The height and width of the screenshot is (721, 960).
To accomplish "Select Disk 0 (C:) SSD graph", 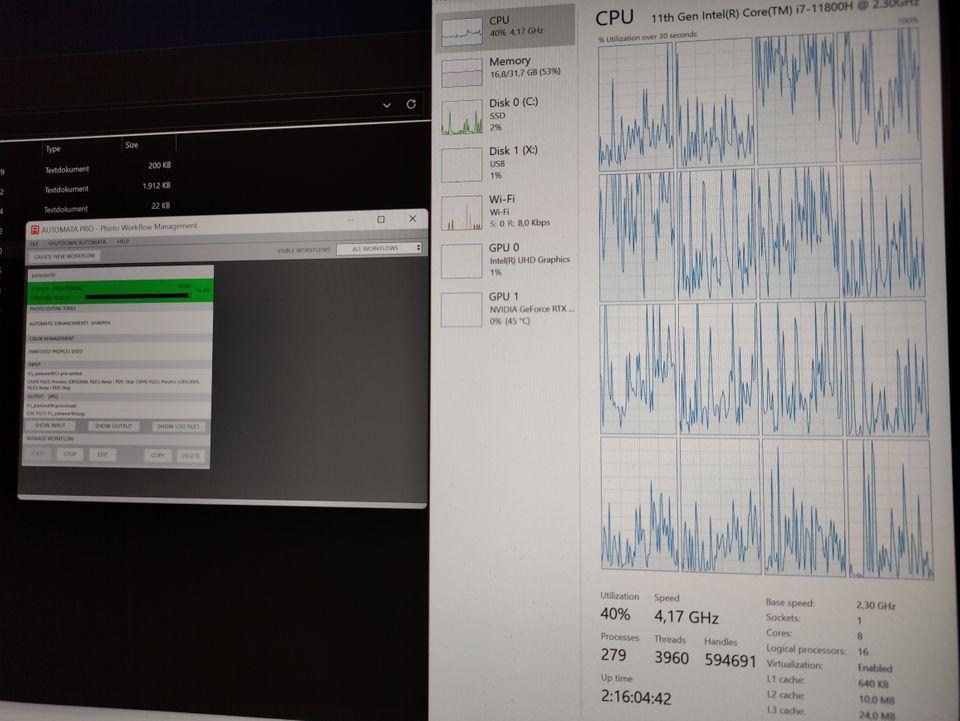I will click(x=461, y=116).
